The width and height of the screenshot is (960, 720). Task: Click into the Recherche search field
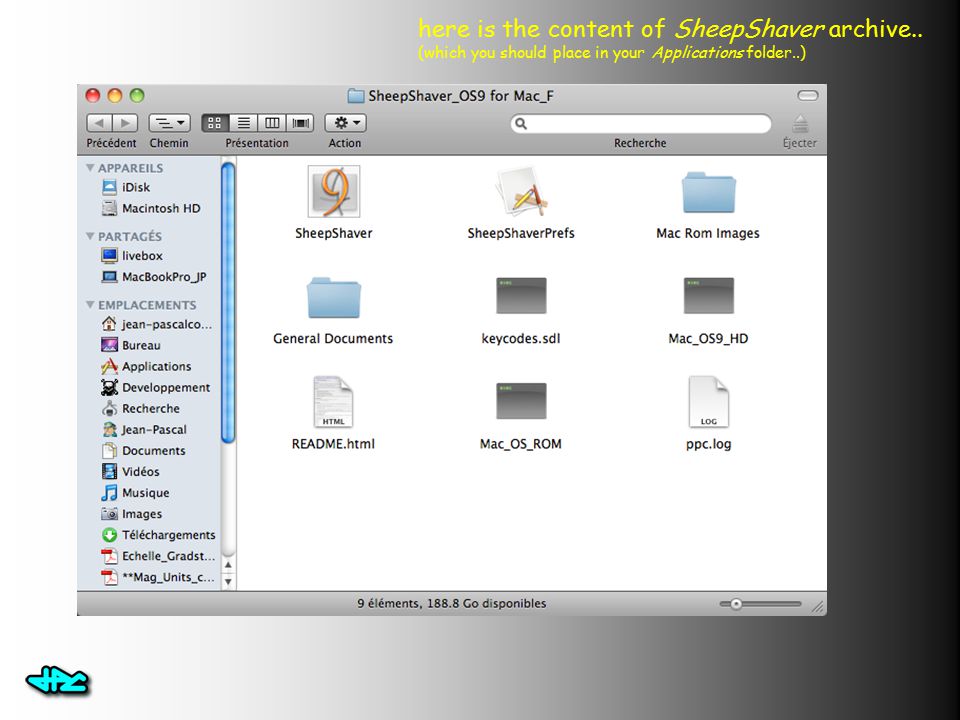(x=640, y=124)
